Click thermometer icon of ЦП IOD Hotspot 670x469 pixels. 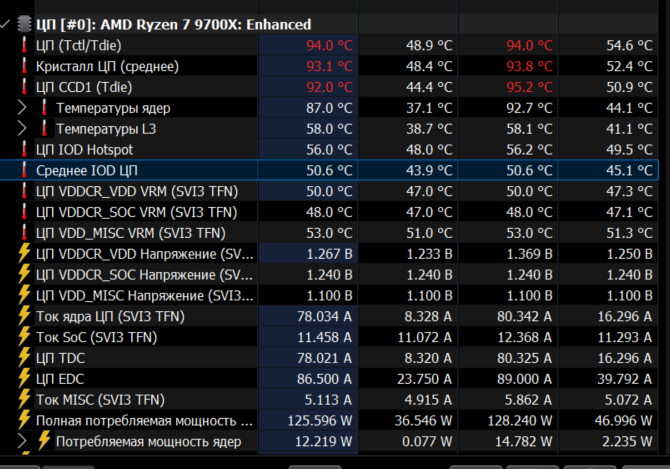point(24,149)
